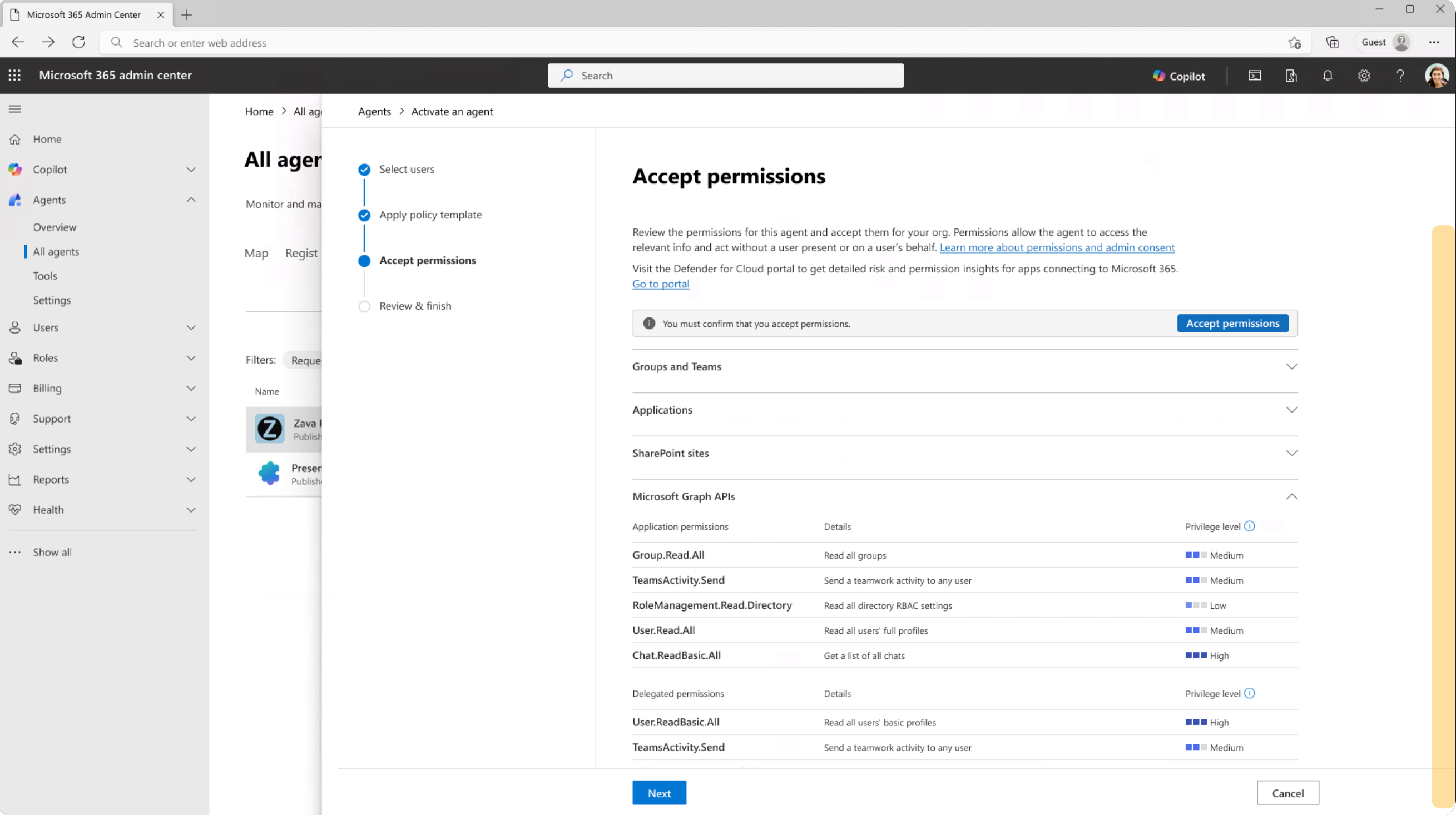The width and height of the screenshot is (1456, 815).
Task: Expand the Billing sidebar menu chevron
Action: coord(191,388)
